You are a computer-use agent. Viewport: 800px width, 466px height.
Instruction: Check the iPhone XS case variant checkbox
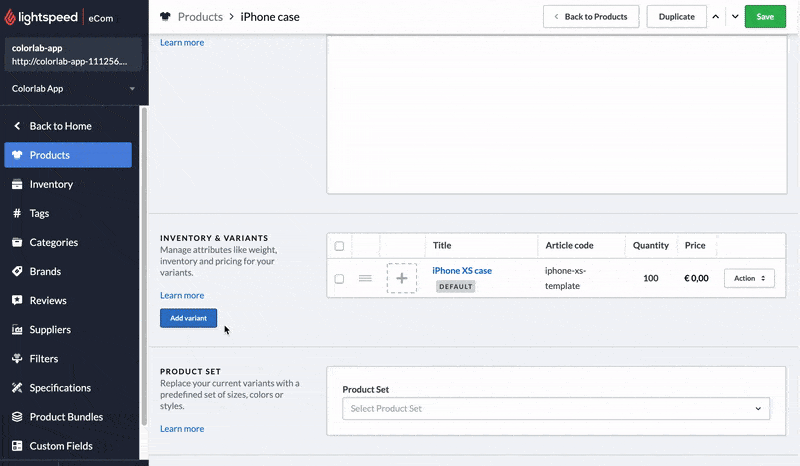pyautogui.click(x=339, y=279)
